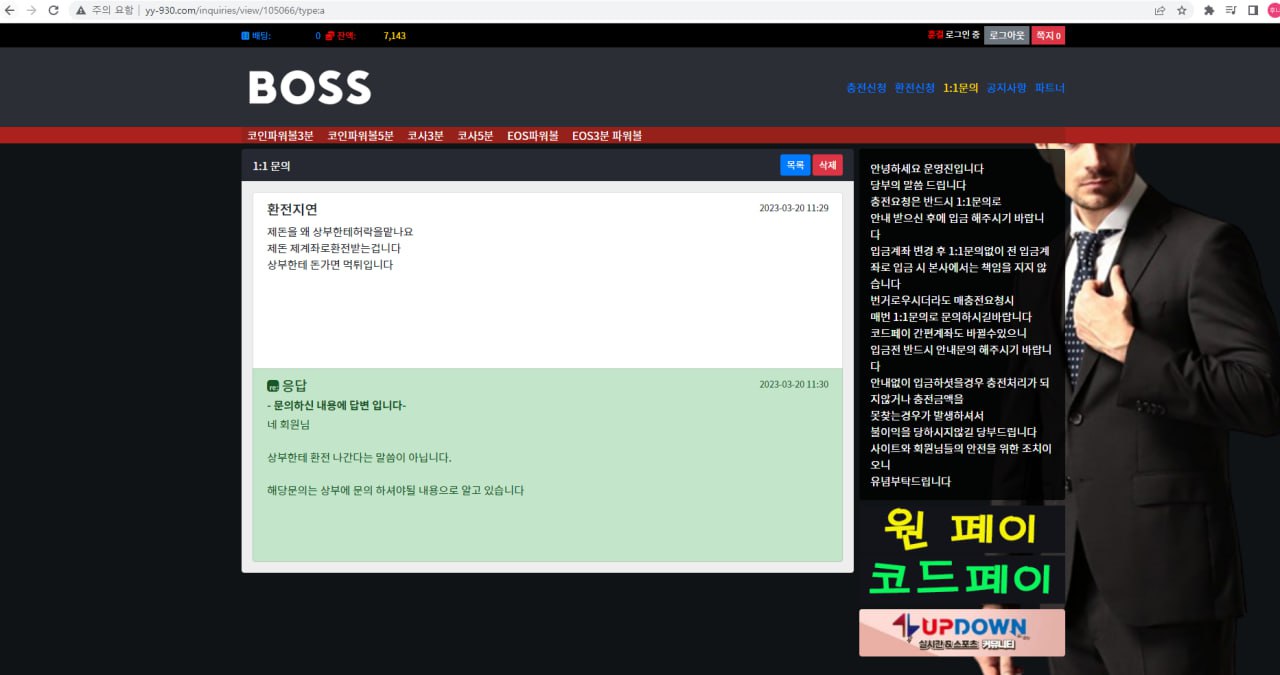The width and height of the screenshot is (1280, 675).
Task: Reload the page with the refresh icon
Action: click(x=53, y=10)
